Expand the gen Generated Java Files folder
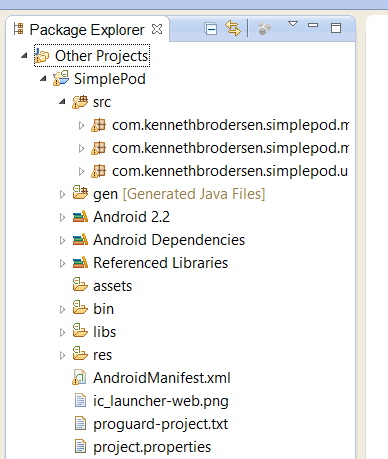Screen dimensions: 388x459 (x=62, y=194)
